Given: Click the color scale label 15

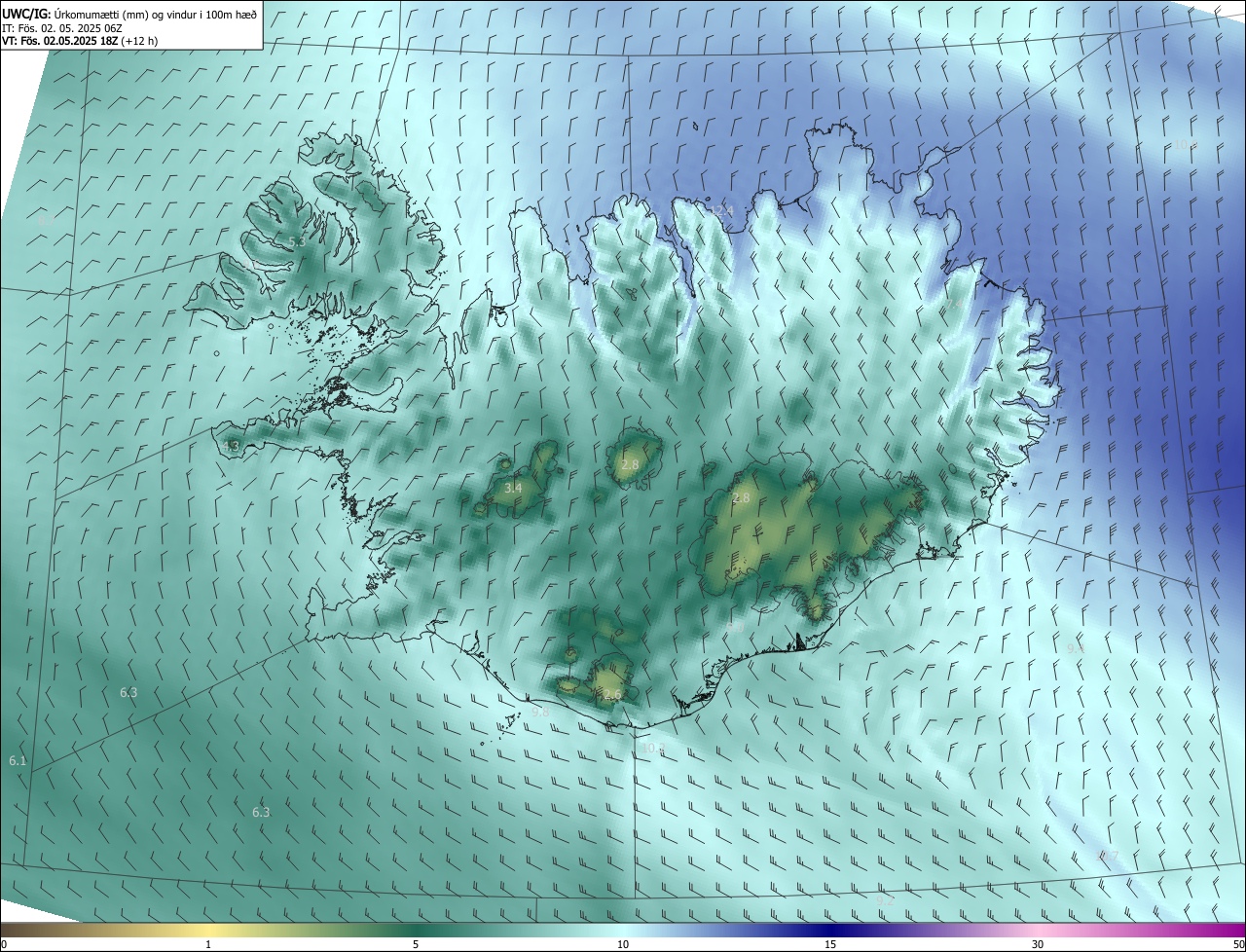Looking at the screenshot, I should [x=830, y=944].
